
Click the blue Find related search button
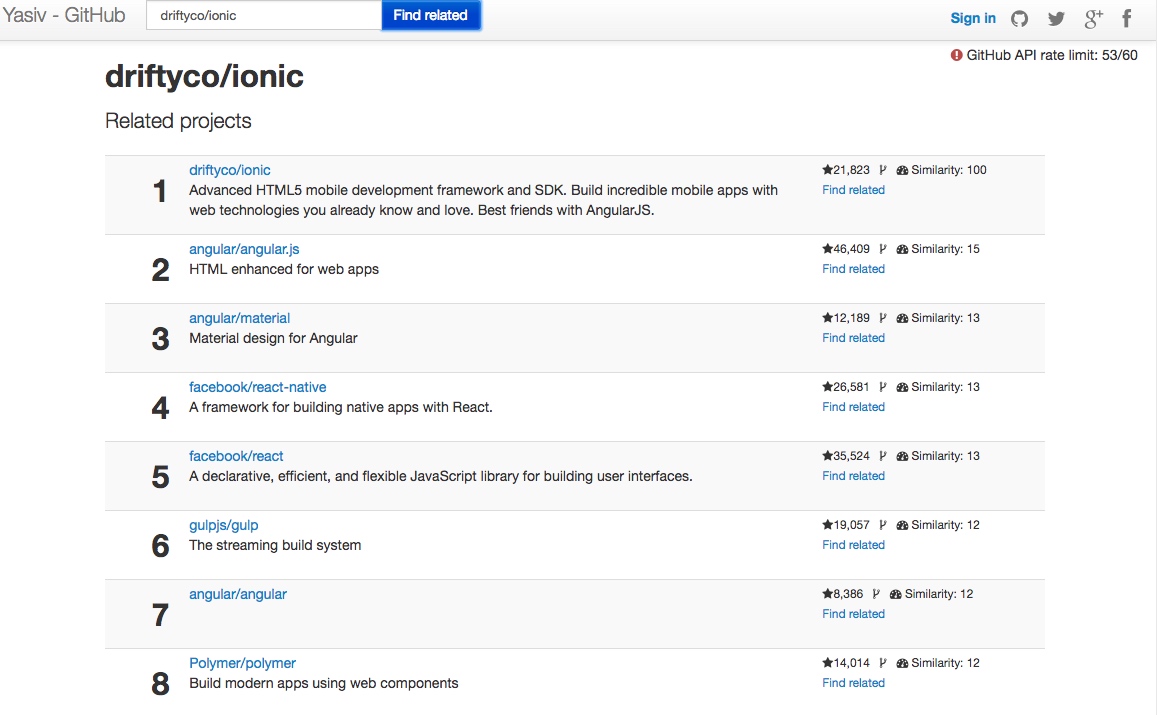430,15
